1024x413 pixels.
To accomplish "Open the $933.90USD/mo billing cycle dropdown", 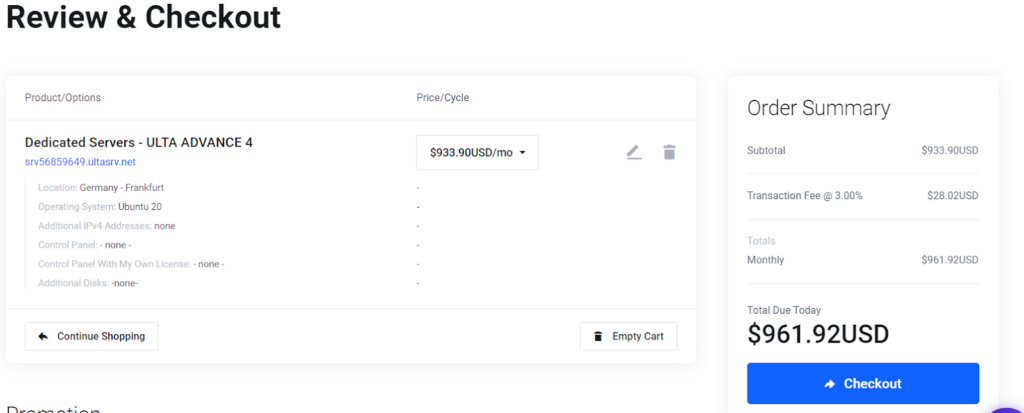I will point(477,153).
